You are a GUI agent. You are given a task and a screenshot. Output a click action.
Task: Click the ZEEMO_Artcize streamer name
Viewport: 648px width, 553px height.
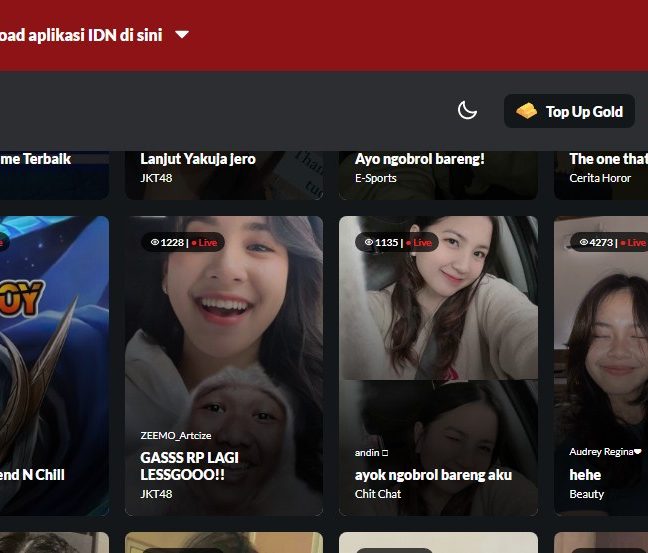pyautogui.click(x=176, y=436)
